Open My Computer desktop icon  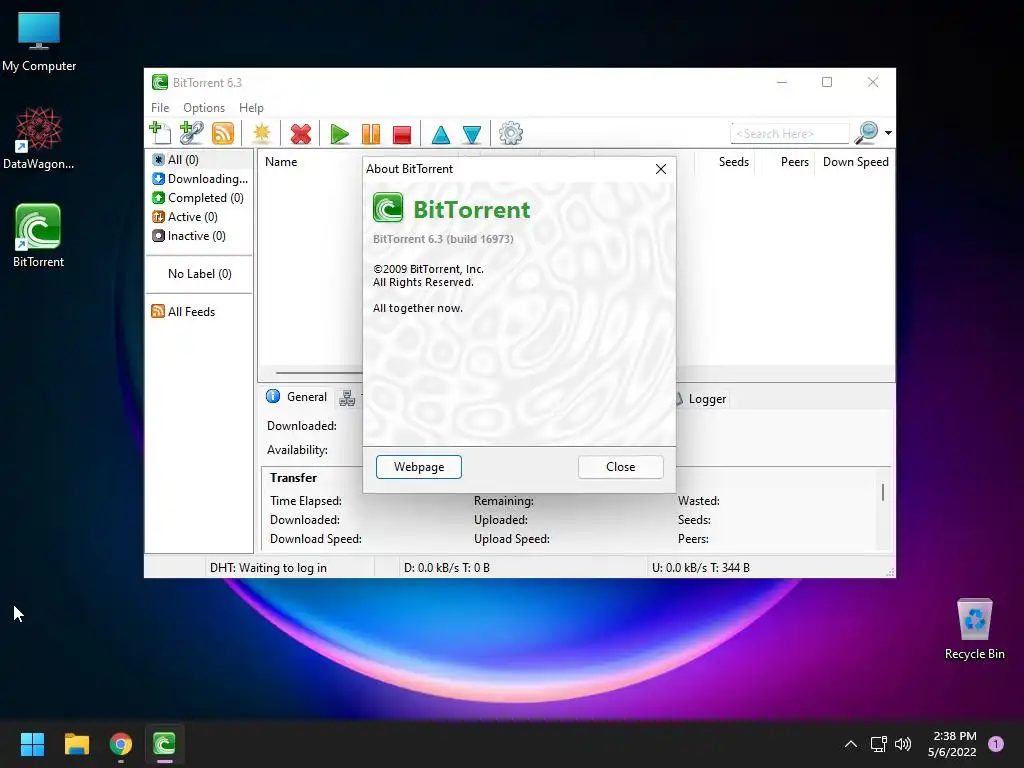click(x=39, y=42)
